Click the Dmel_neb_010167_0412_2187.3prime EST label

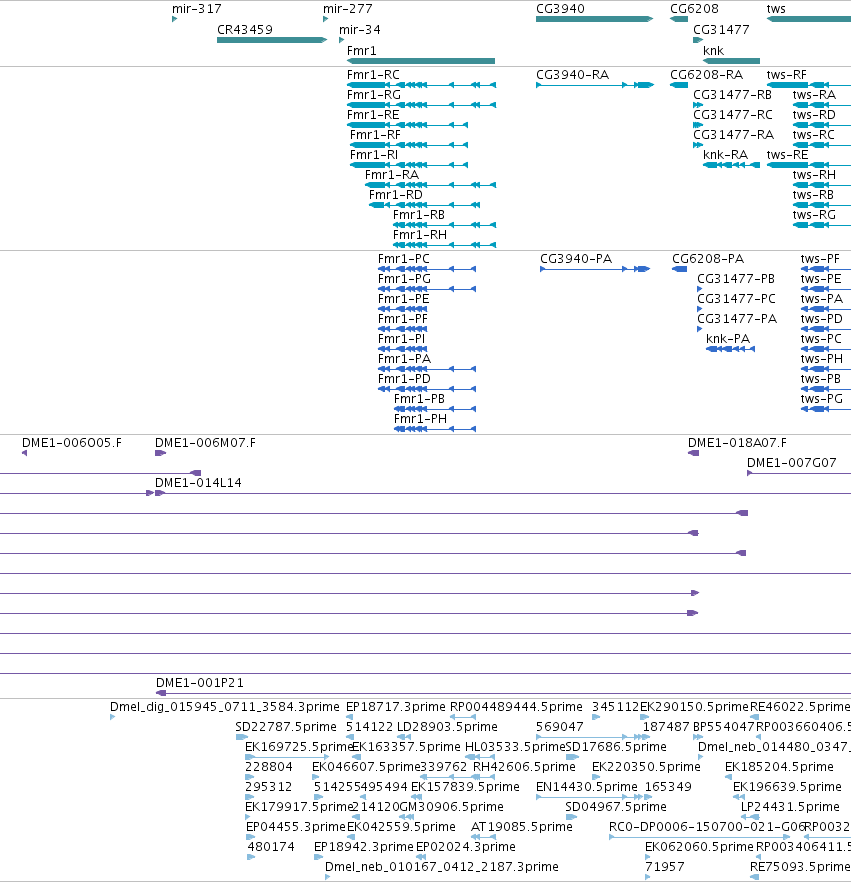[442, 867]
